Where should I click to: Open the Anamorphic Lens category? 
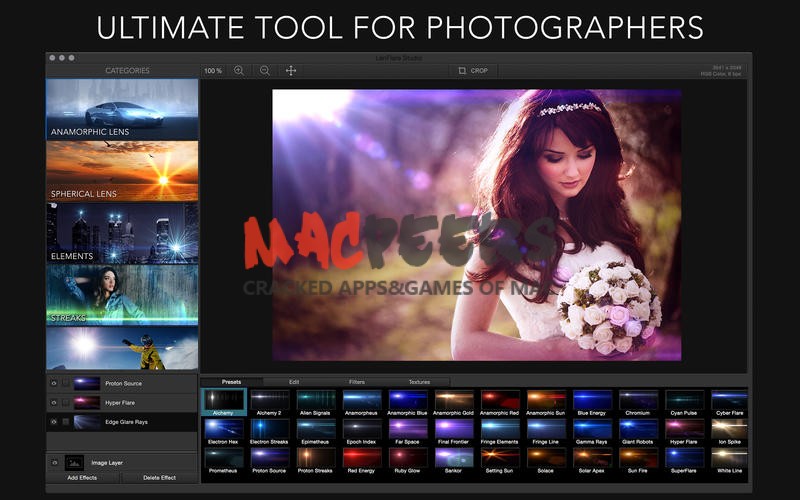[122, 110]
